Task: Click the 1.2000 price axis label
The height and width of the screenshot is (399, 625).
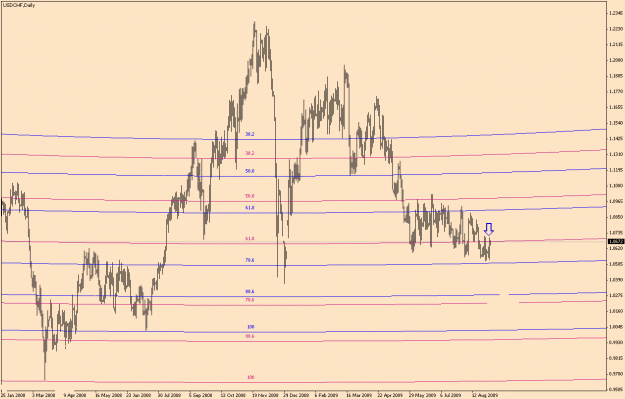Action: pos(616,60)
